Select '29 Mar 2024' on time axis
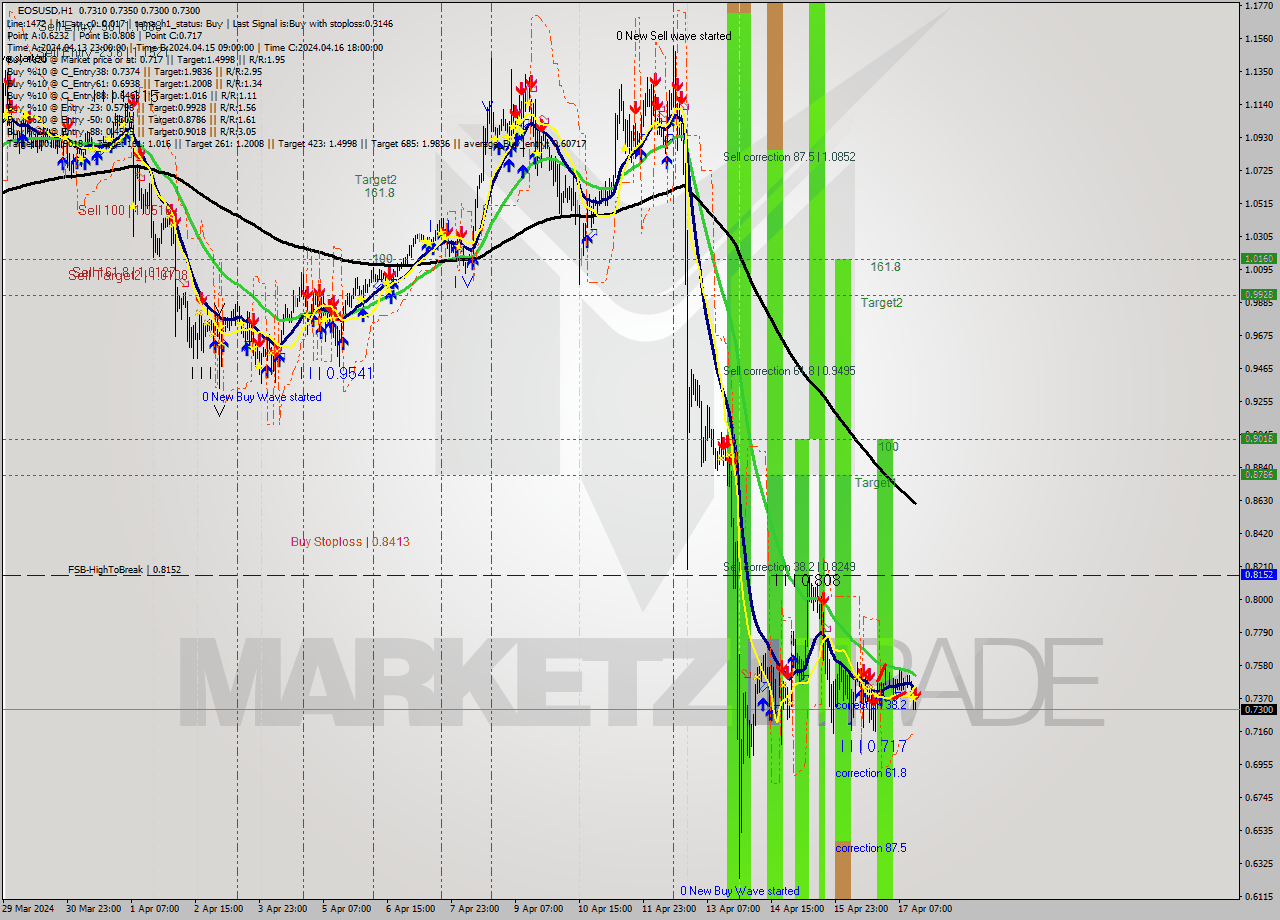This screenshot has width=1280, height=920. 29,909
